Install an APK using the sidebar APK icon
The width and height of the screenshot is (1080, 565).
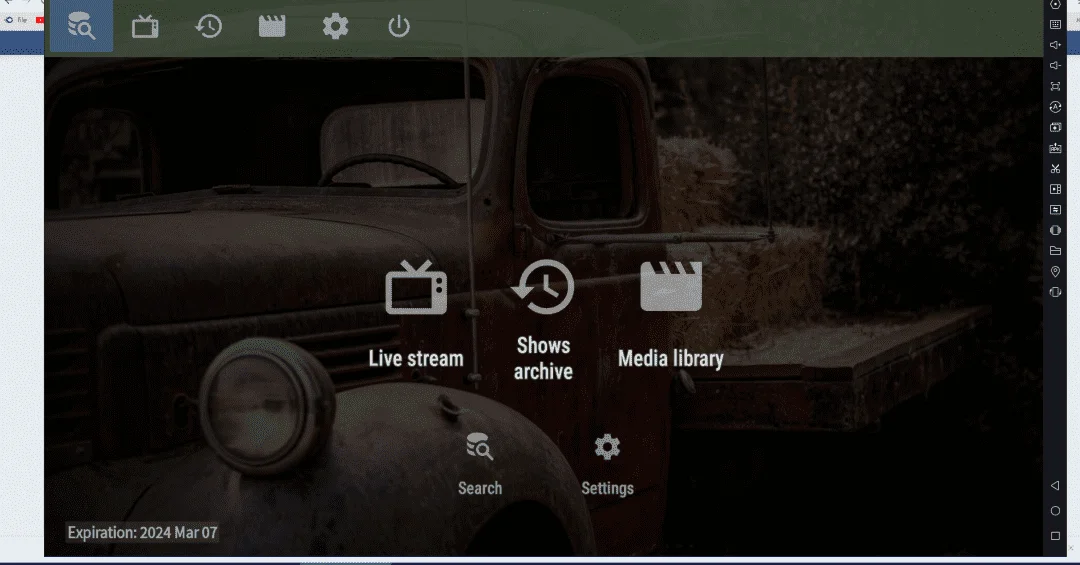tap(1055, 148)
